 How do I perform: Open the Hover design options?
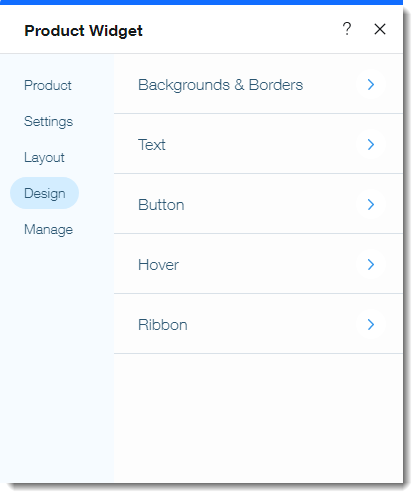tap(258, 264)
